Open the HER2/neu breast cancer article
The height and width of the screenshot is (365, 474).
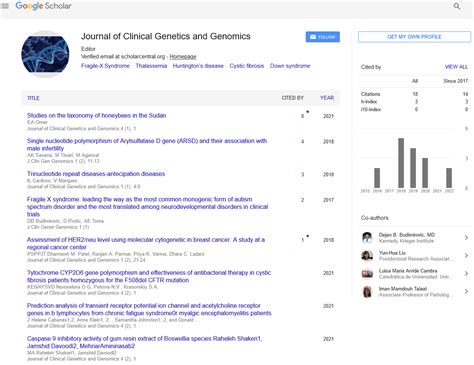click(x=146, y=243)
